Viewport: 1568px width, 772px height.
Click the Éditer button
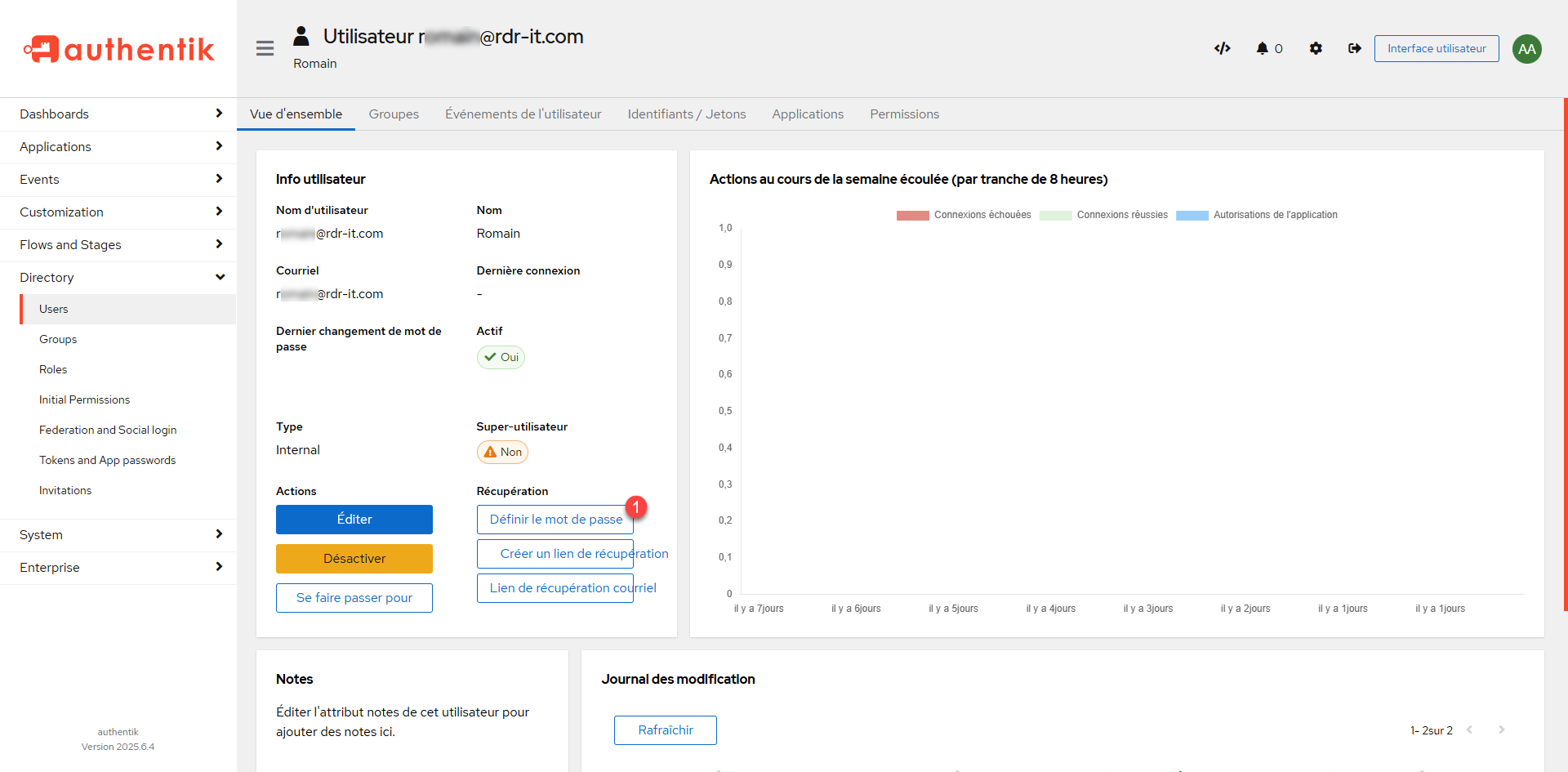(x=354, y=520)
